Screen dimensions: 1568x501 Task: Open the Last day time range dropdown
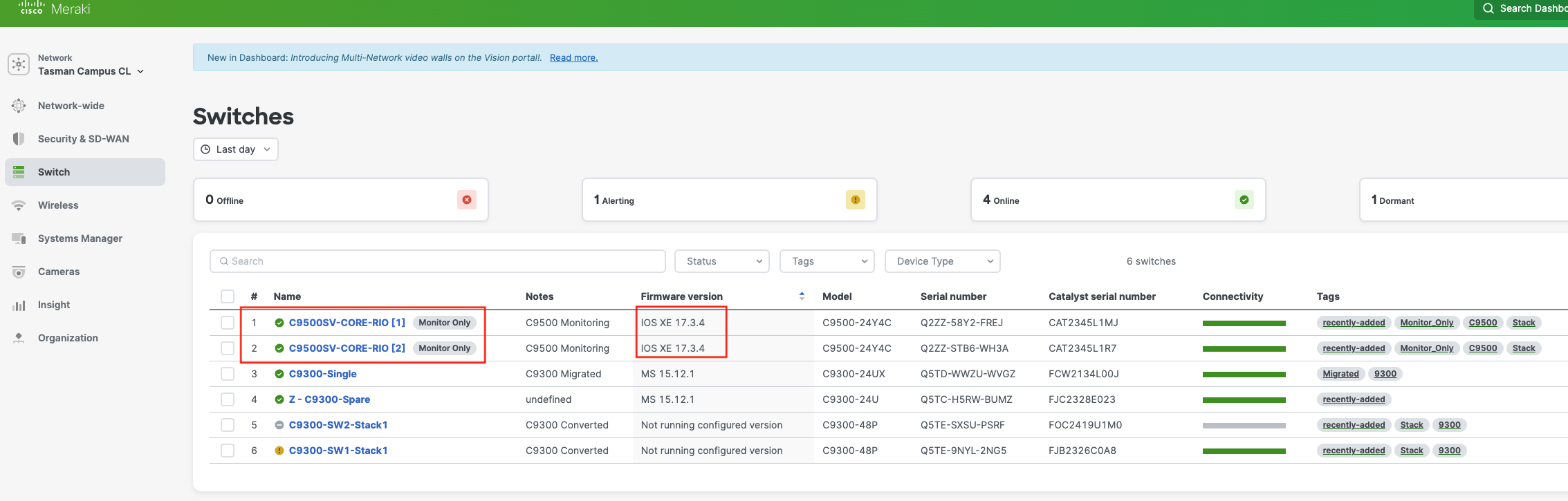(236, 149)
